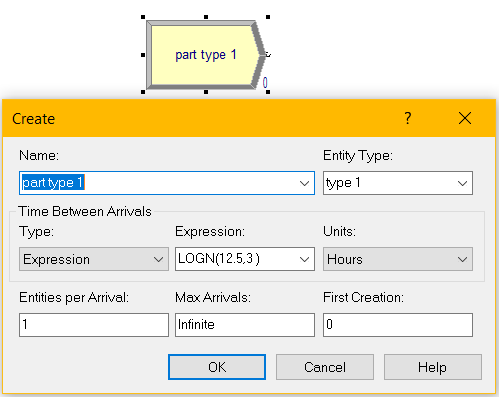
Task: Click the 'Name:' label
Action: [x=39, y=155]
